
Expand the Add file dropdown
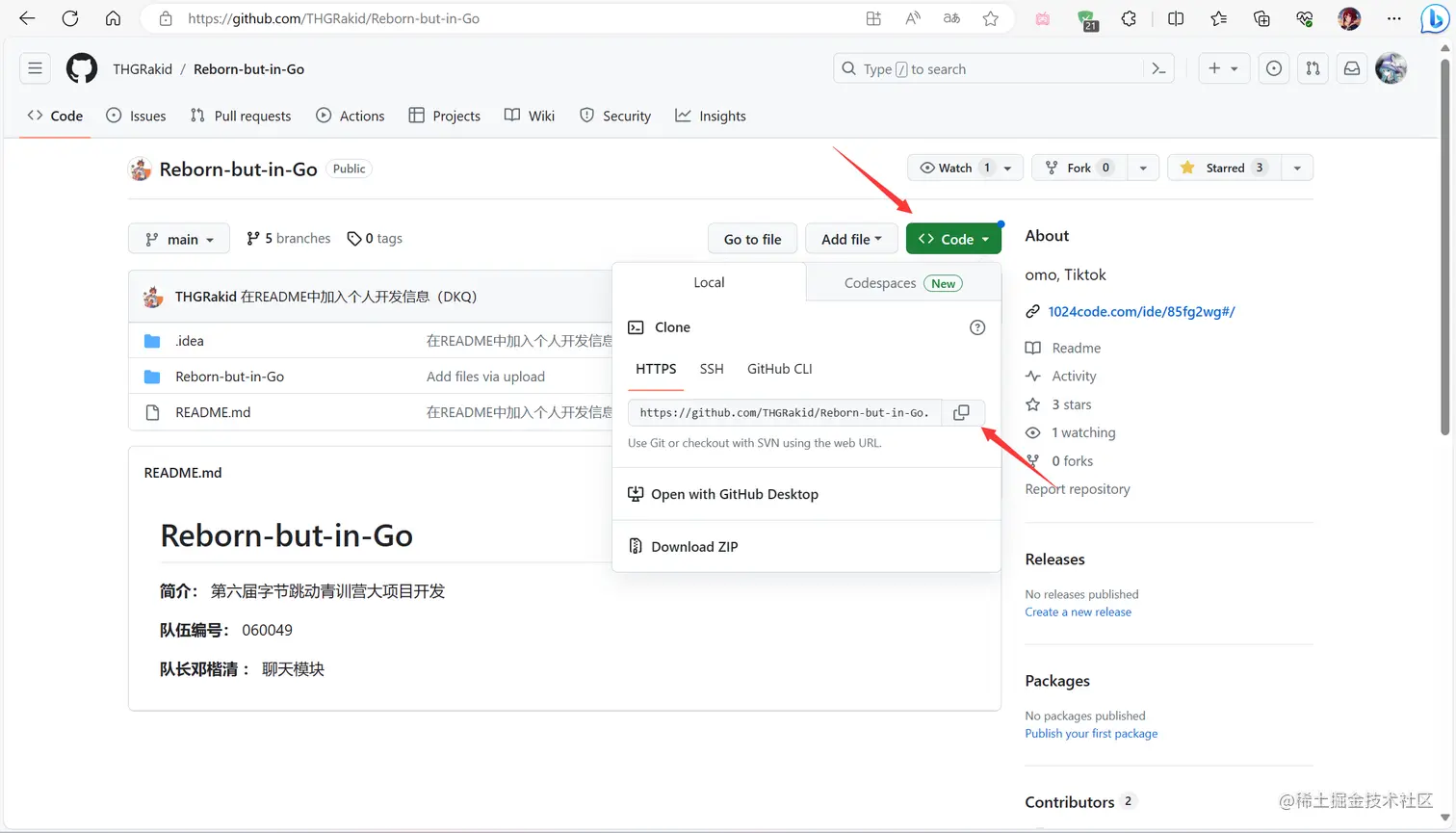point(851,239)
